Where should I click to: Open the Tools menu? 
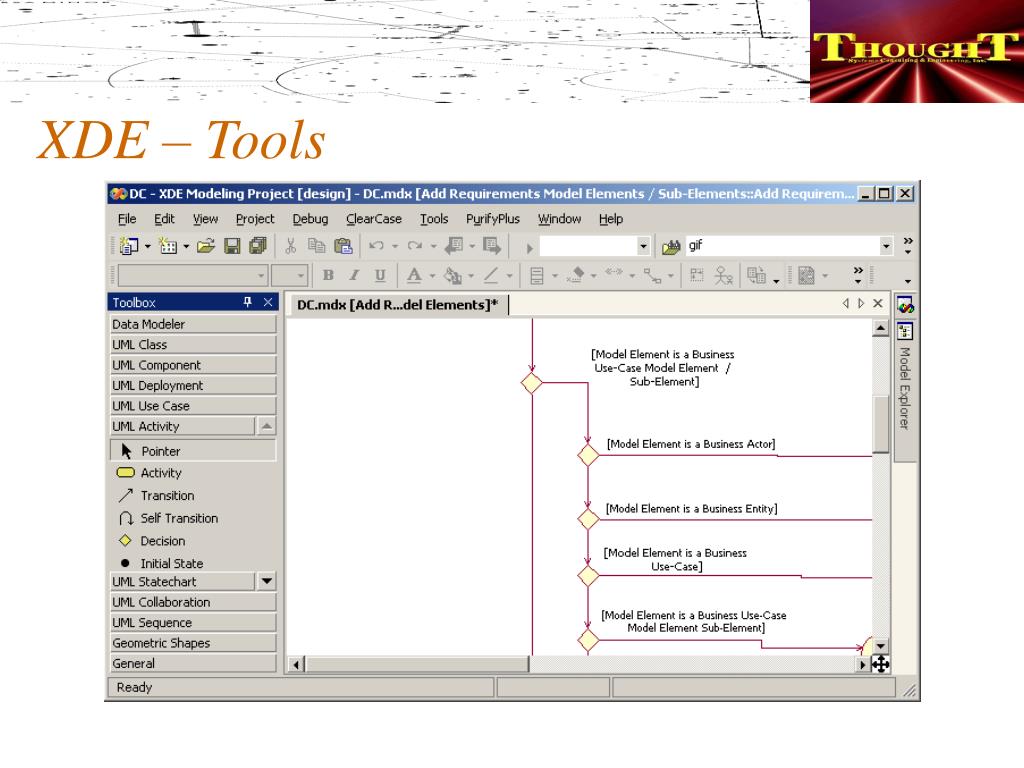point(434,219)
